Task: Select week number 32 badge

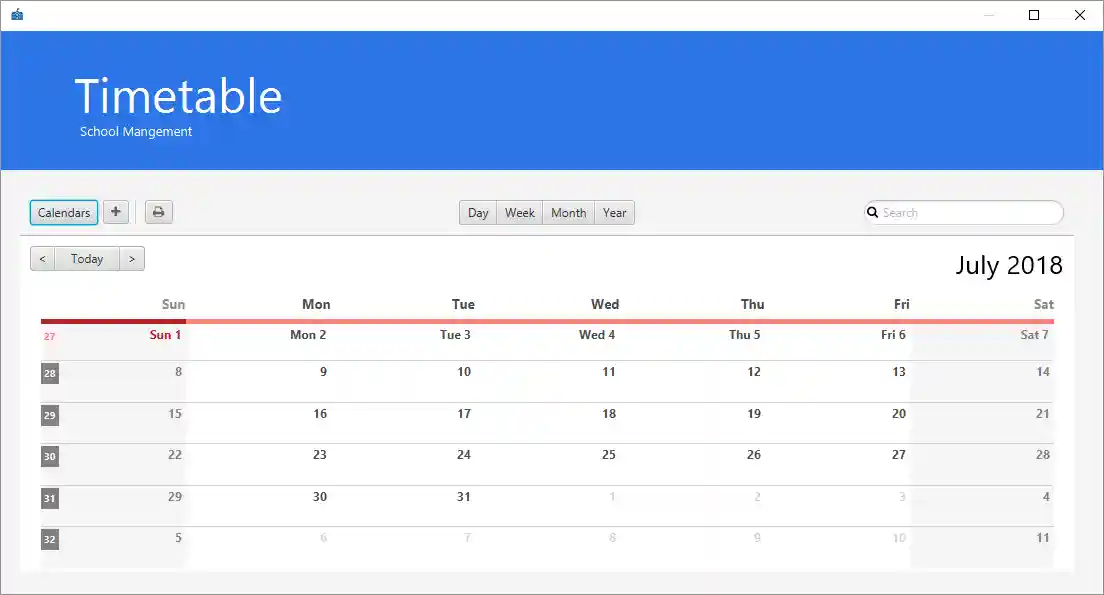Action: point(50,540)
